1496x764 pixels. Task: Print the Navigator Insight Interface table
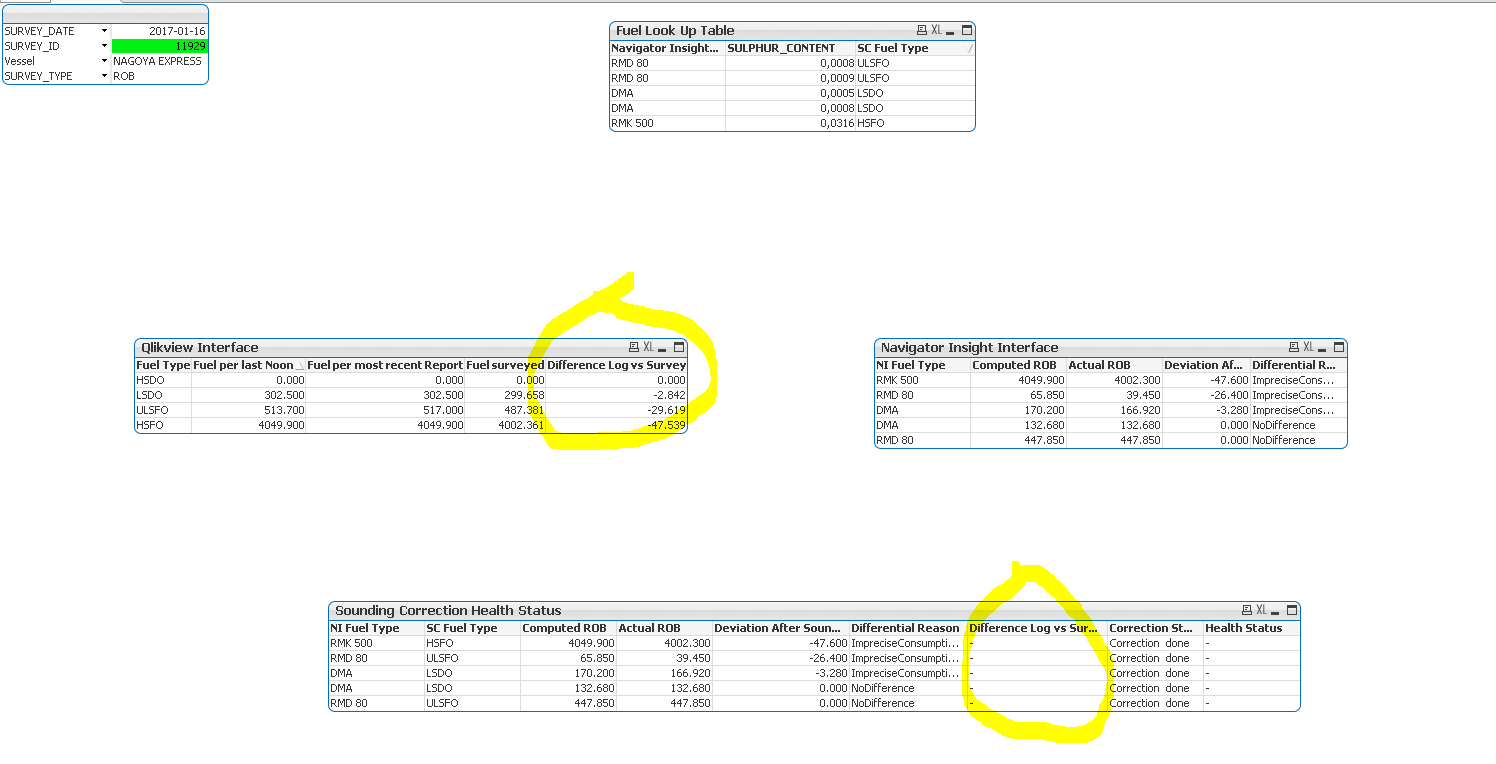1294,347
